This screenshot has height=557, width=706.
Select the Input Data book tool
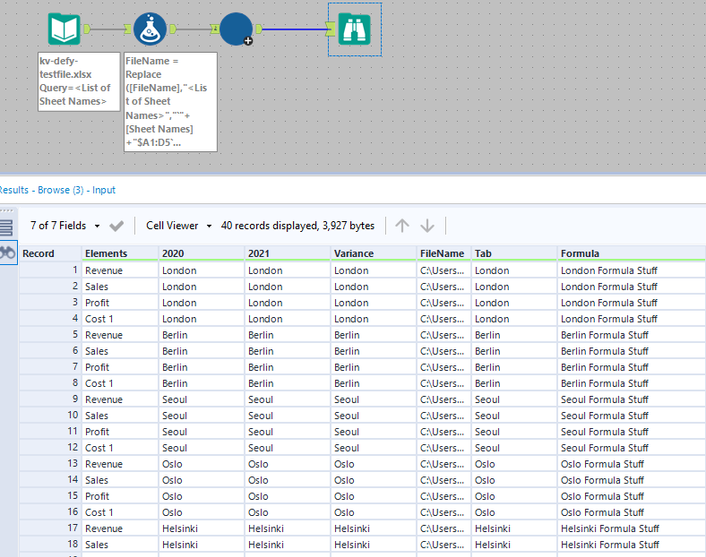(x=64, y=29)
